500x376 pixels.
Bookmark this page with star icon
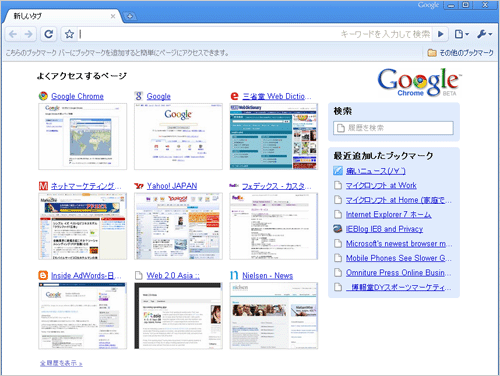pyautogui.click(x=69, y=34)
